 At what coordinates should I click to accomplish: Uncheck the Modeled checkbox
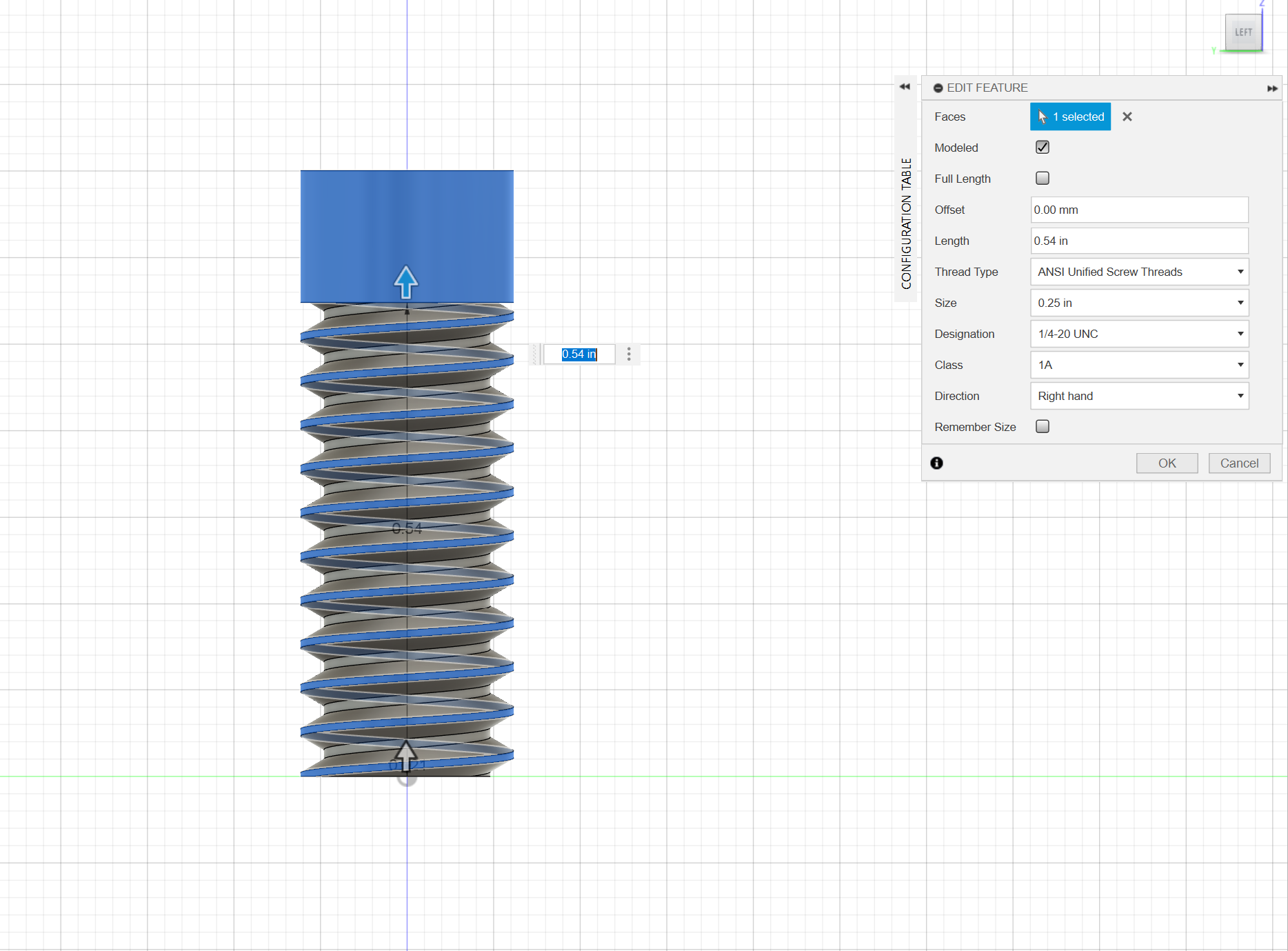click(x=1043, y=148)
